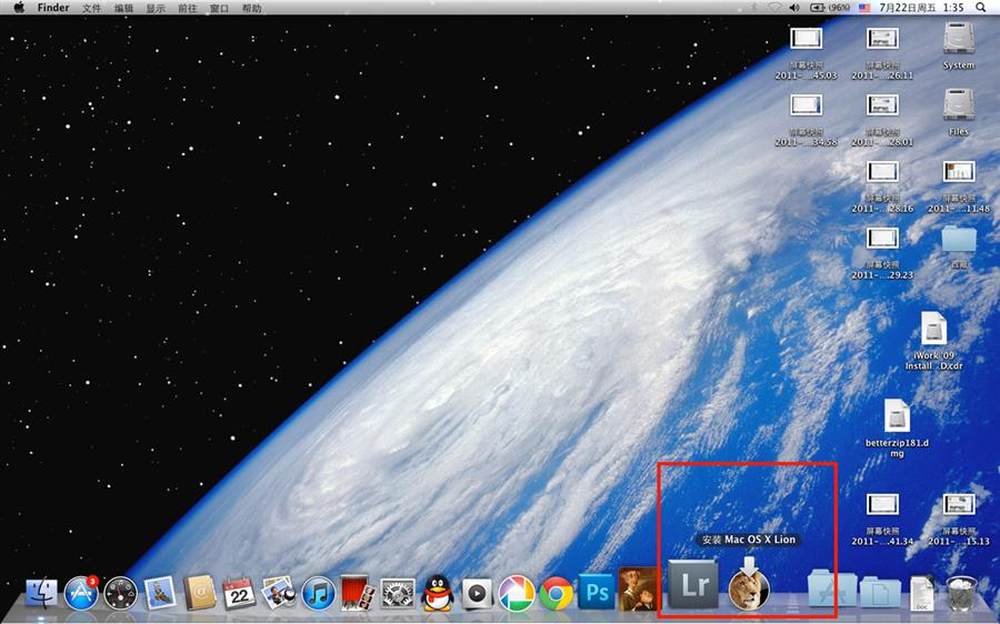Open the Finder application menu
This screenshot has height=624, width=1000.
coord(53,8)
